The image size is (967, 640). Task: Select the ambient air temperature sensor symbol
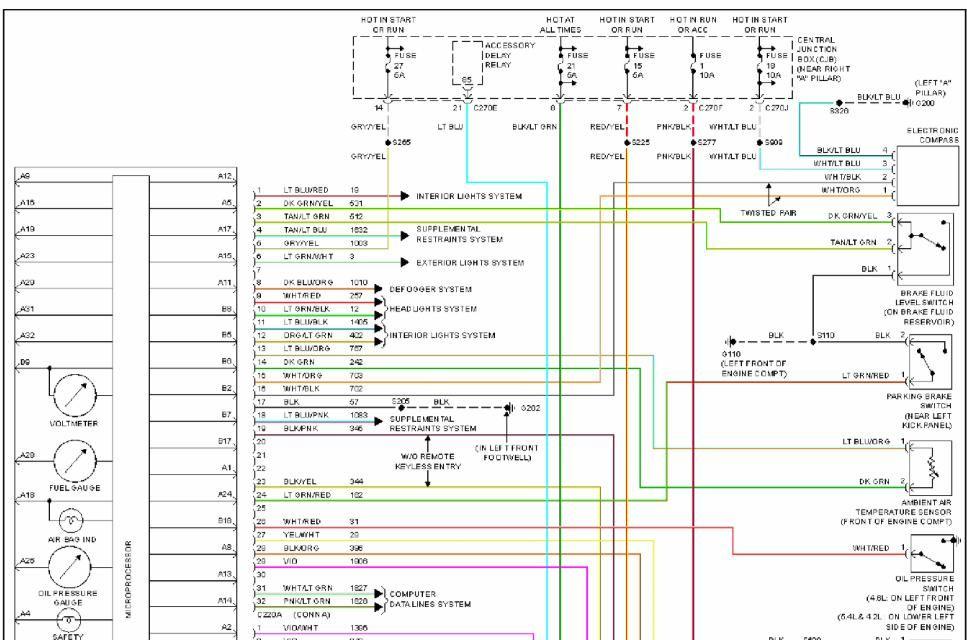click(x=926, y=463)
